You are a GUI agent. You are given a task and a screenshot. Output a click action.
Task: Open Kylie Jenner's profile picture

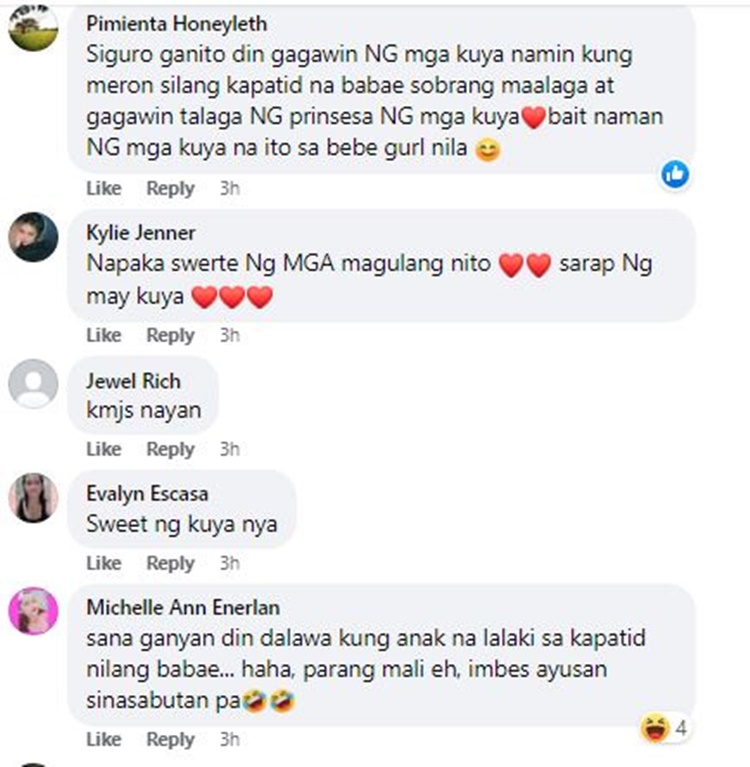point(33,237)
